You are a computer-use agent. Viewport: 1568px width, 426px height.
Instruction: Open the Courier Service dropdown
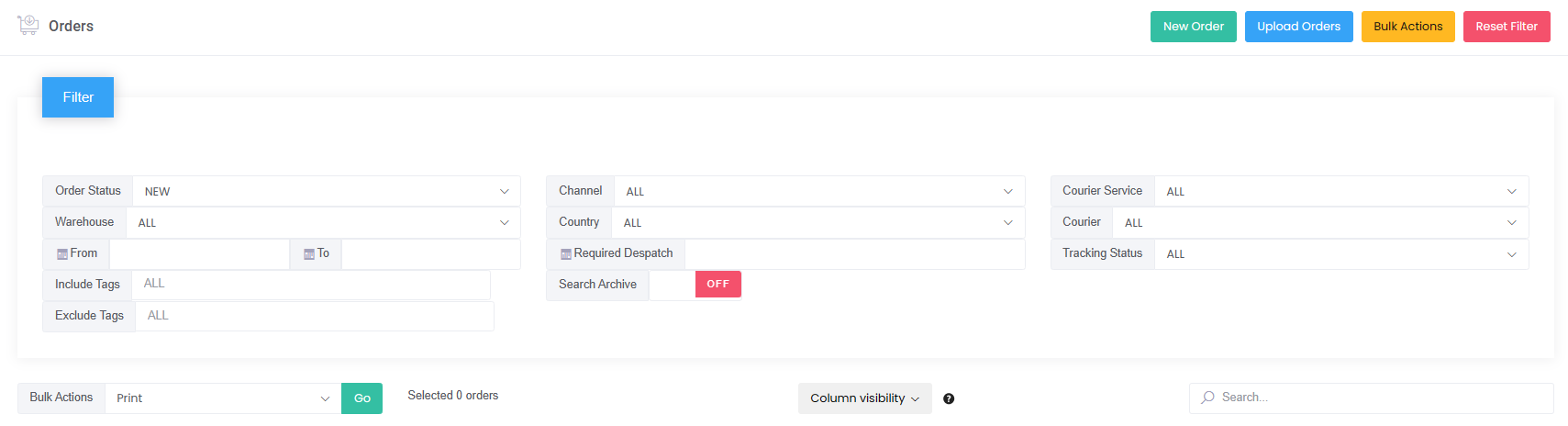(x=1341, y=191)
